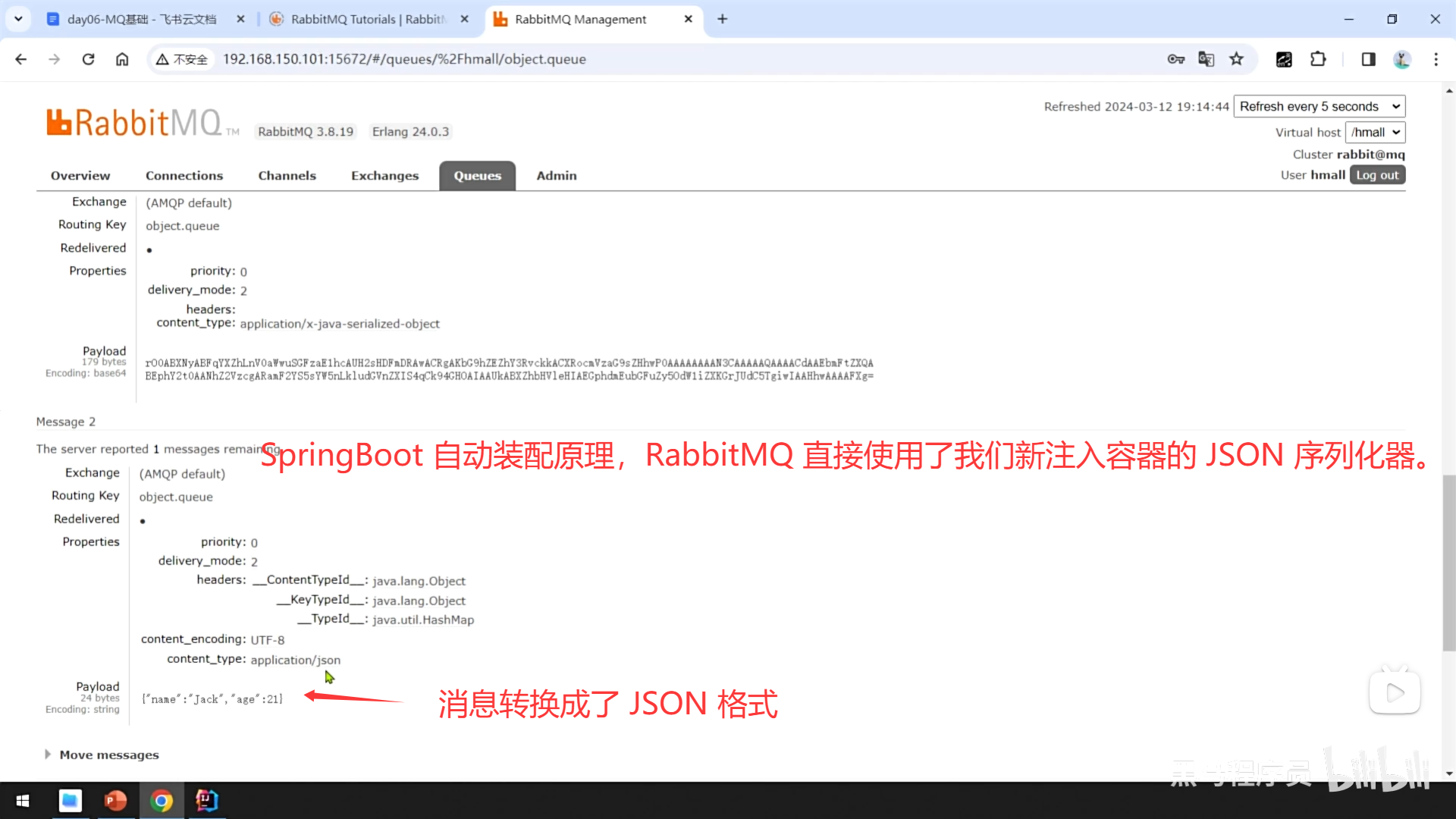1456x819 pixels.
Task: Open the Virtual host /hmall dropdown
Action: point(1375,132)
